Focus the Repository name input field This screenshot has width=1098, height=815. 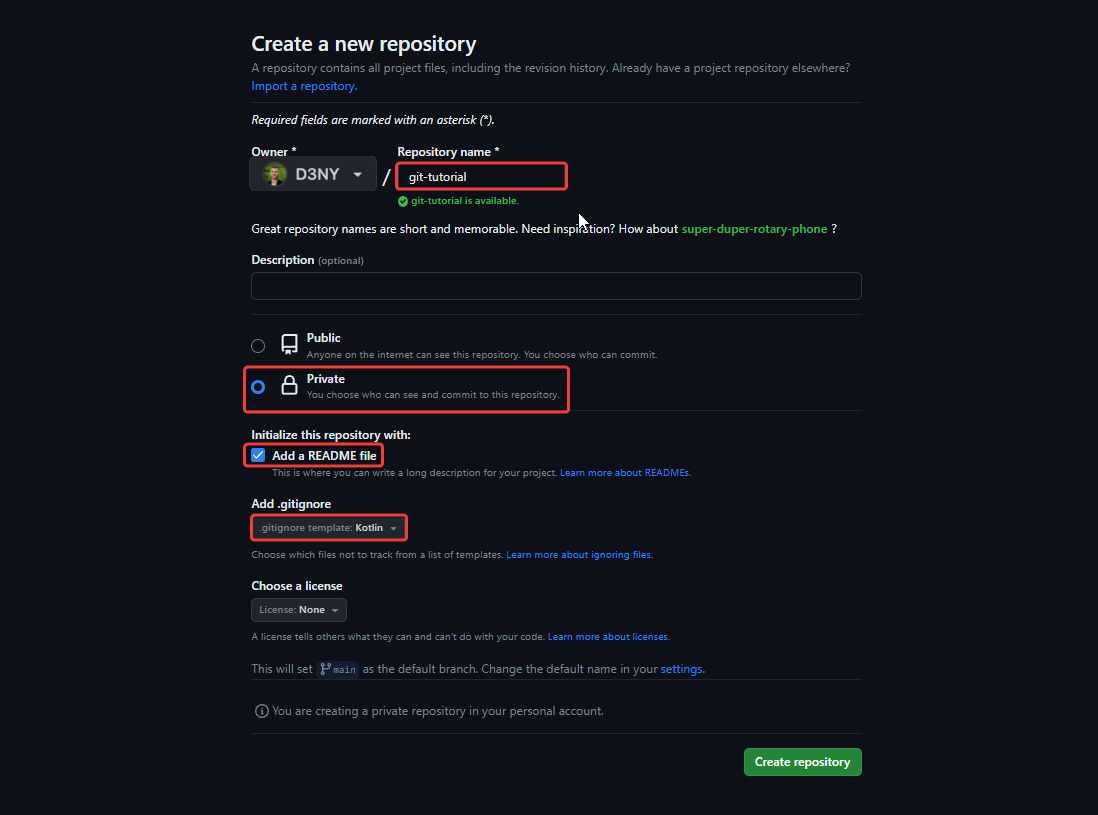point(482,177)
